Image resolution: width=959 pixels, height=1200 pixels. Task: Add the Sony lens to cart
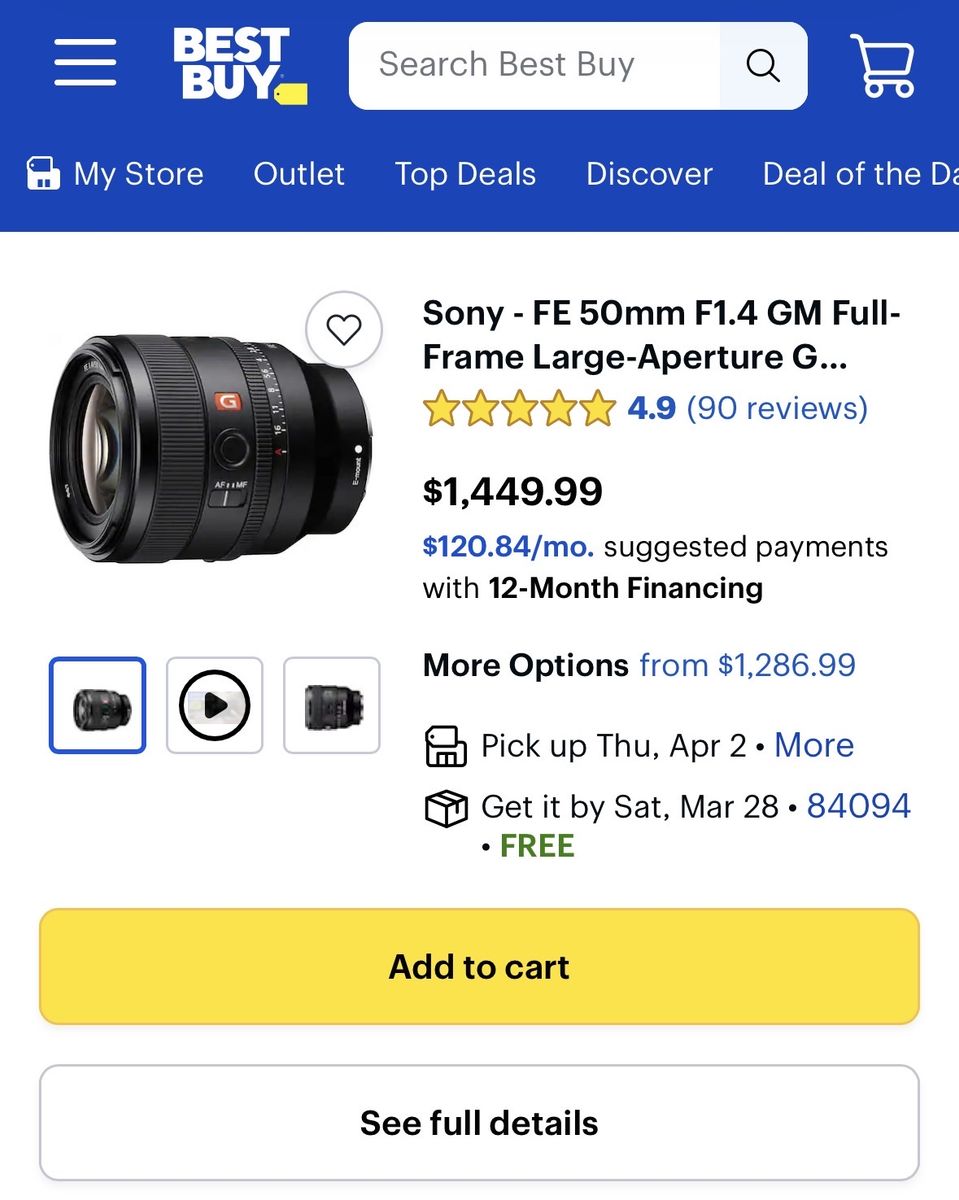click(x=479, y=966)
